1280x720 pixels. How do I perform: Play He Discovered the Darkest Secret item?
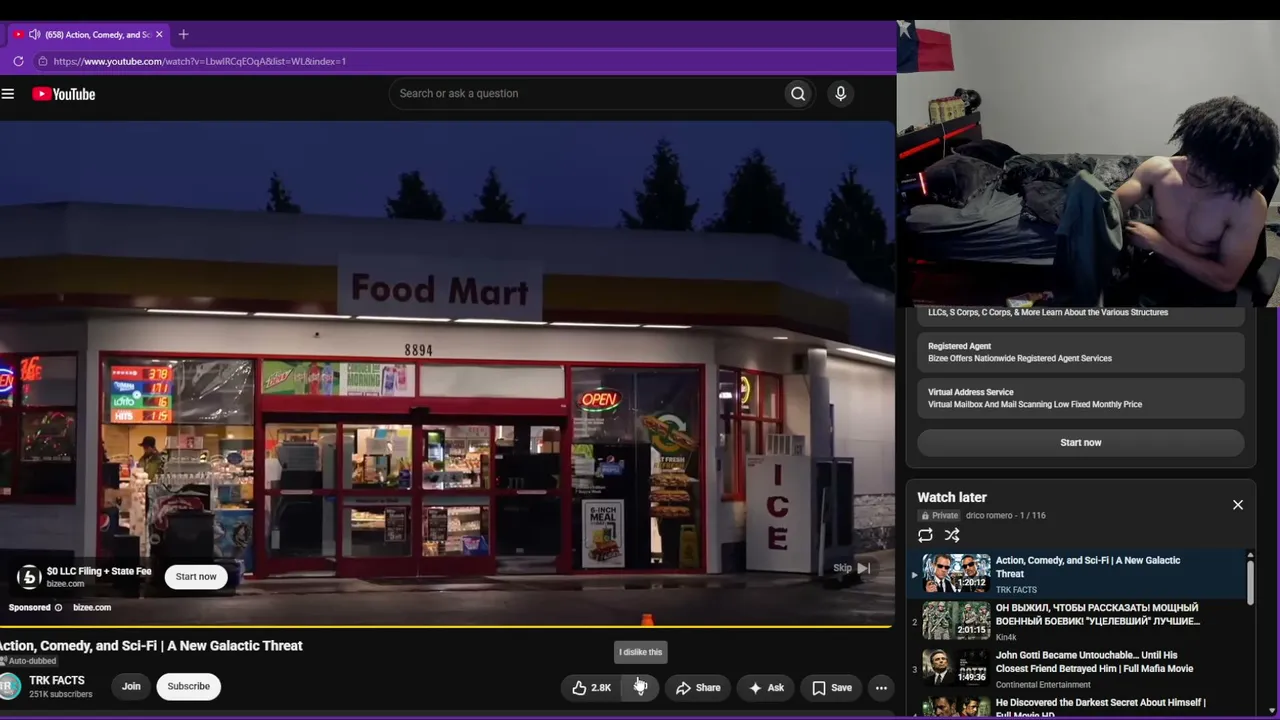click(1078, 705)
